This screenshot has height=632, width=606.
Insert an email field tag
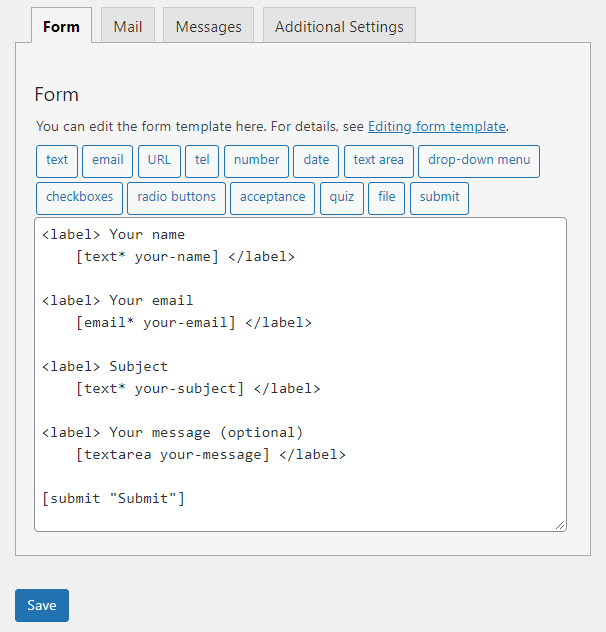108,161
